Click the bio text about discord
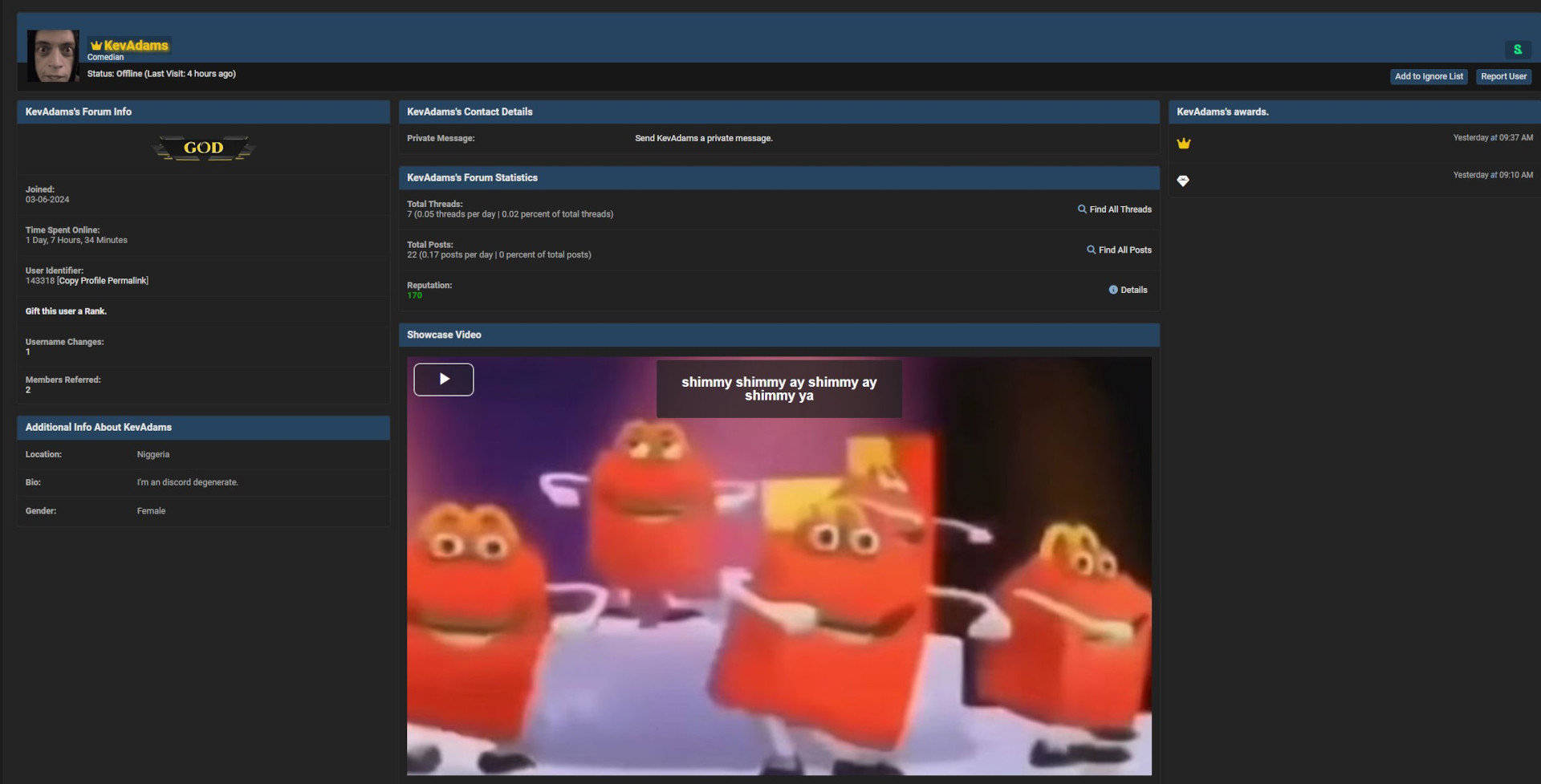 pos(187,482)
